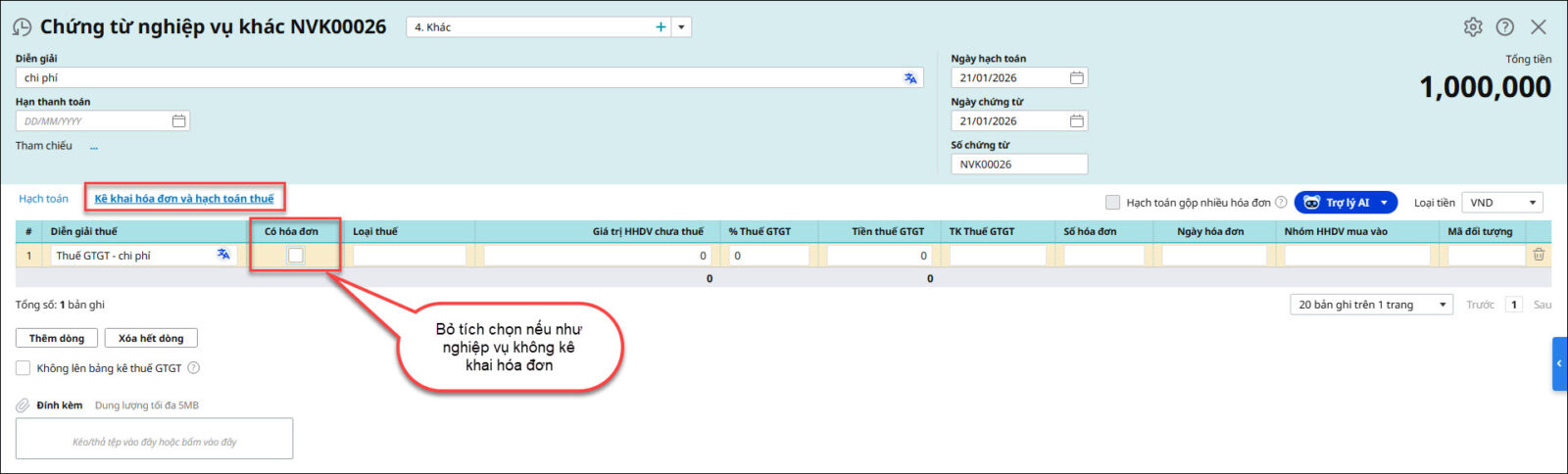Click the Số chứng từ input field

click(1018, 165)
